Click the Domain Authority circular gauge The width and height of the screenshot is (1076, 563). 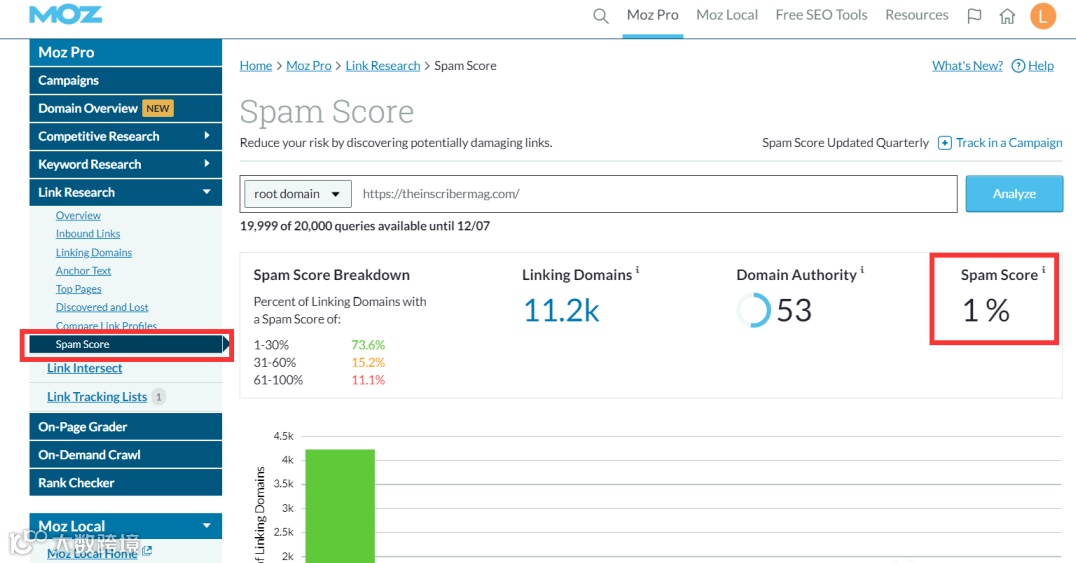point(754,310)
